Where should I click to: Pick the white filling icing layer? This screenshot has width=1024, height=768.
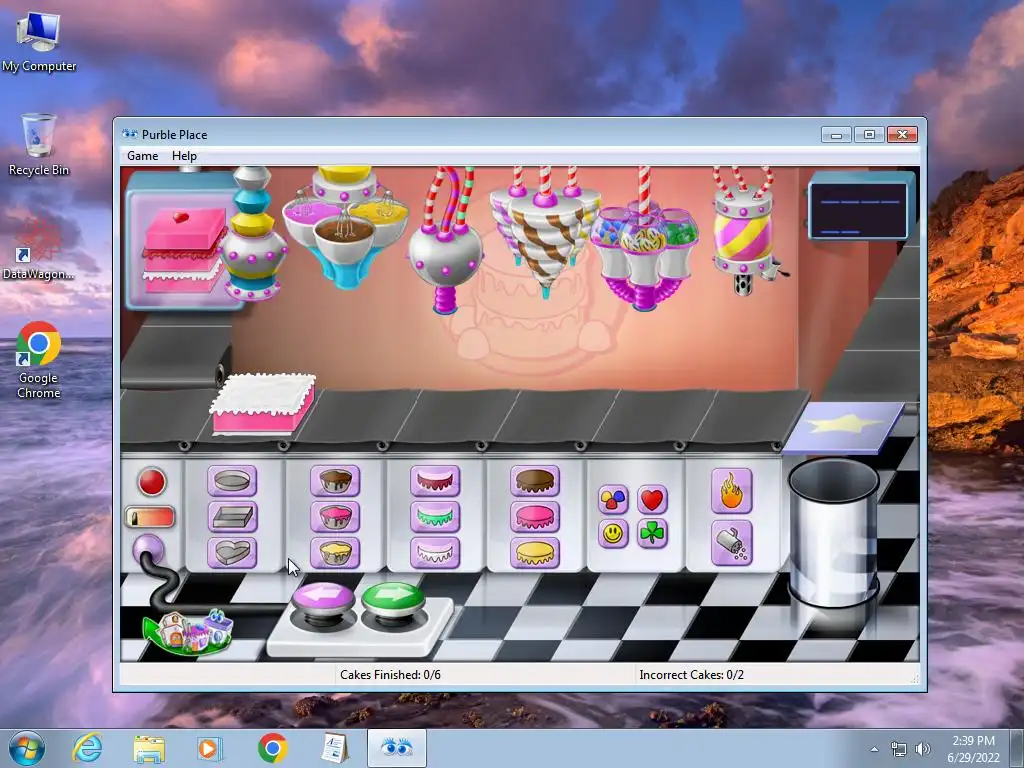[x=435, y=552]
